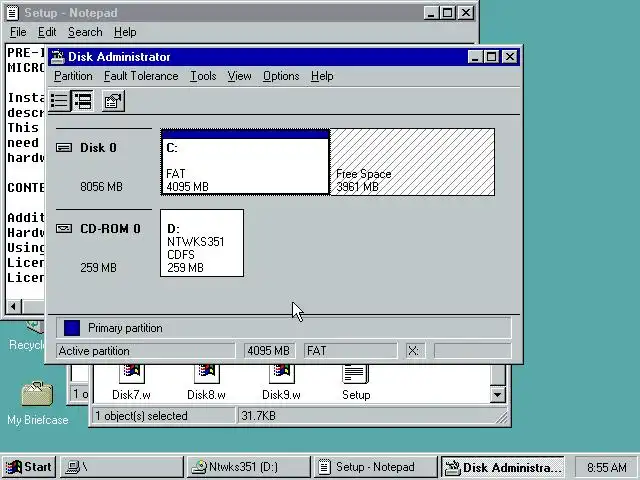The width and height of the screenshot is (640, 480).
Task: Select the Disk9.w file icon
Action: click(281, 373)
